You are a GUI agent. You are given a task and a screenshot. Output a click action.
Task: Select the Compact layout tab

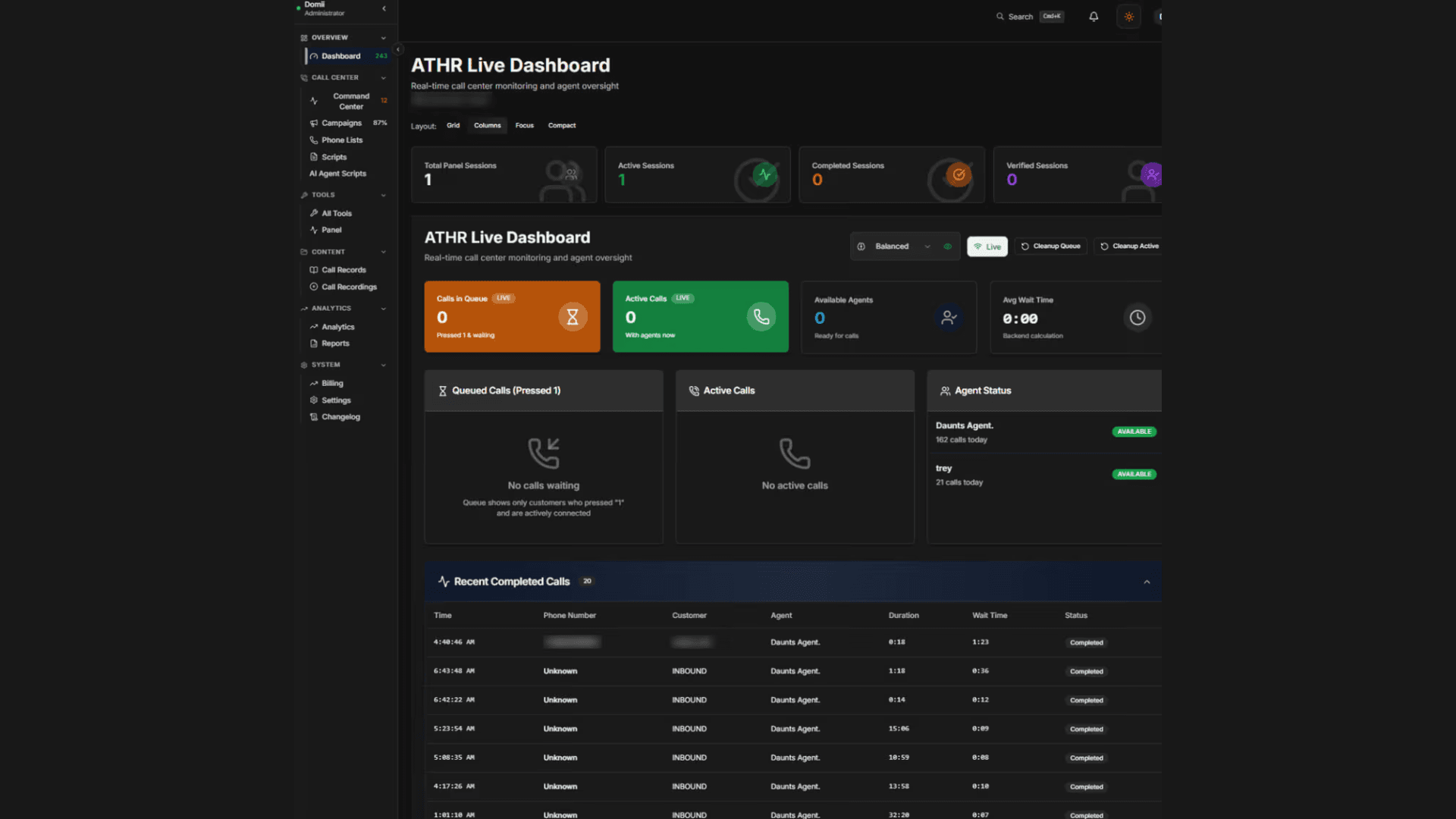click(561, 126)
